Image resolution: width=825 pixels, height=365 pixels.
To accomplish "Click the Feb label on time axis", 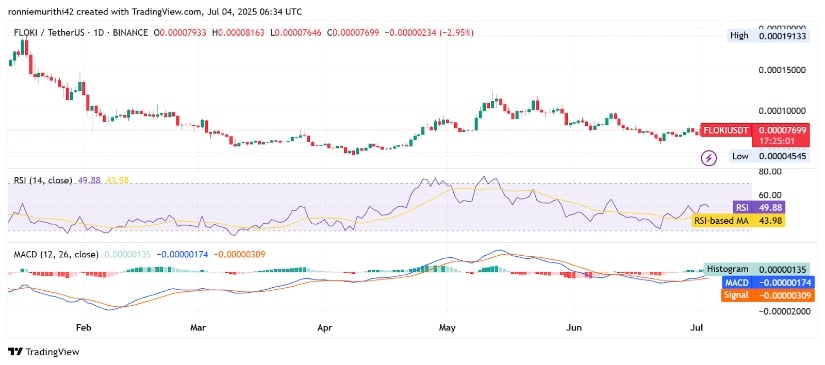I will pyautogui.click(x=83, y=328).
